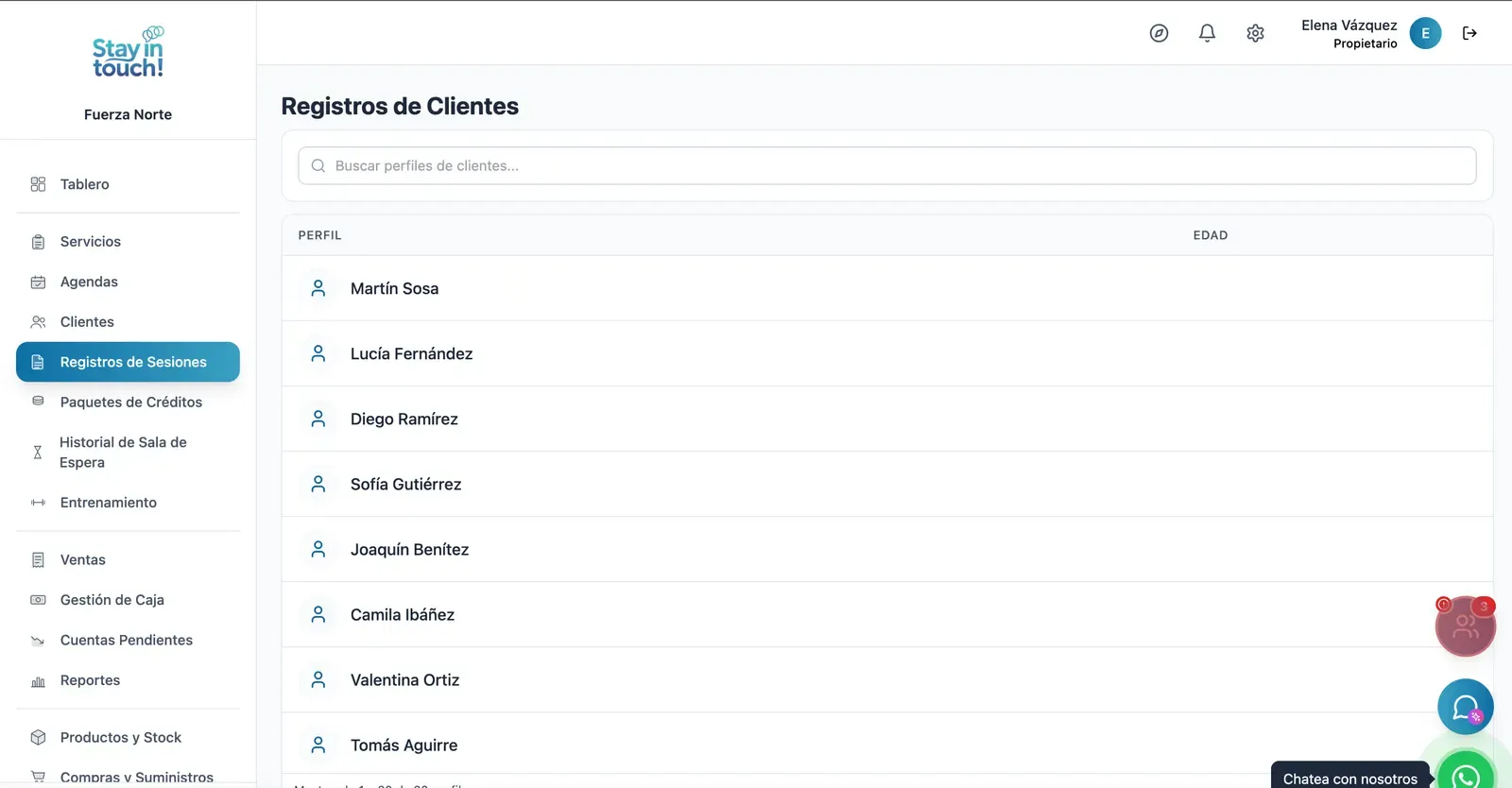Screen dimensions: 1512x788
Task: Click the profile icon beside Diego Ramírez
Action: (318, 419)
